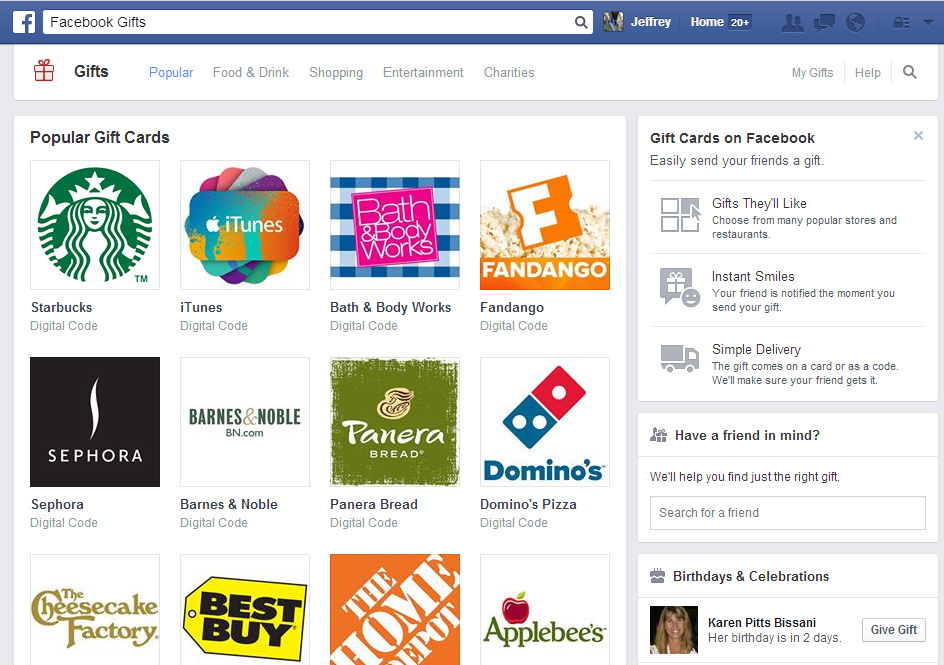Select the Cheesecake Factory card image
Image resolution: width=944 pixels, height=665 pixels.
[95, 610]
